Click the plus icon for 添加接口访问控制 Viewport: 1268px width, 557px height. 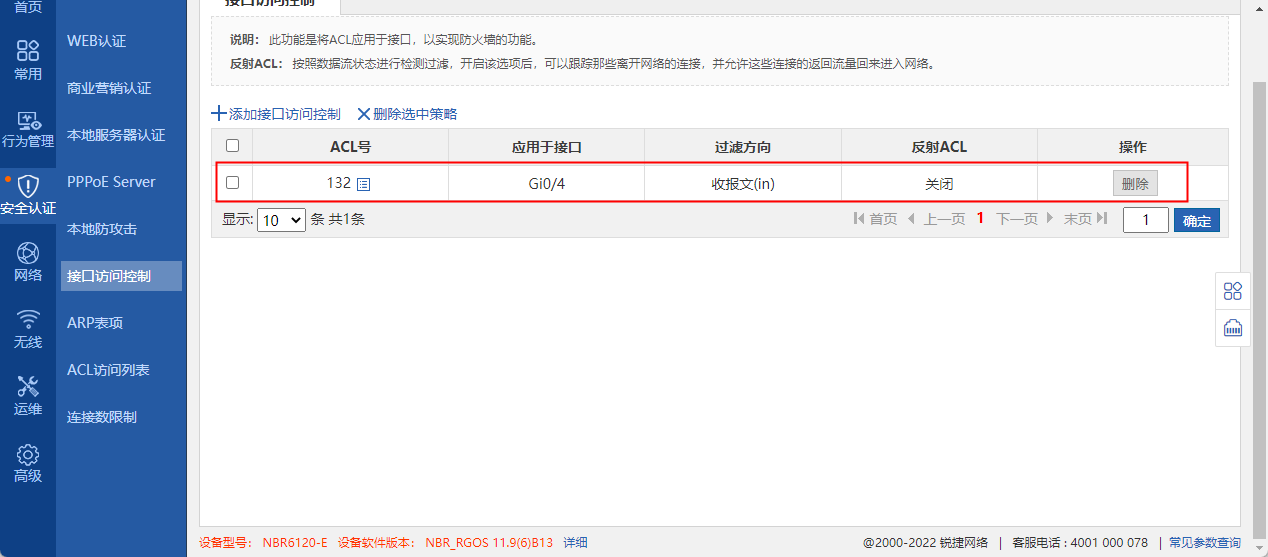[219, 114]
